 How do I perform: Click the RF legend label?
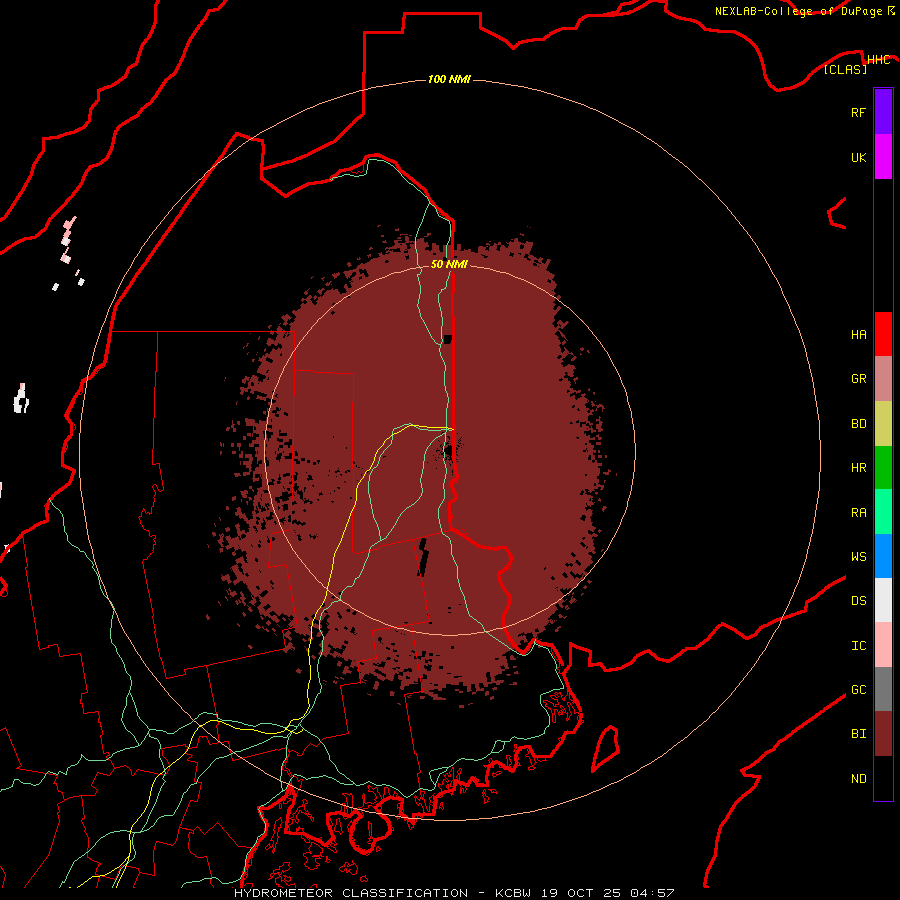click(x=858, y=112)
